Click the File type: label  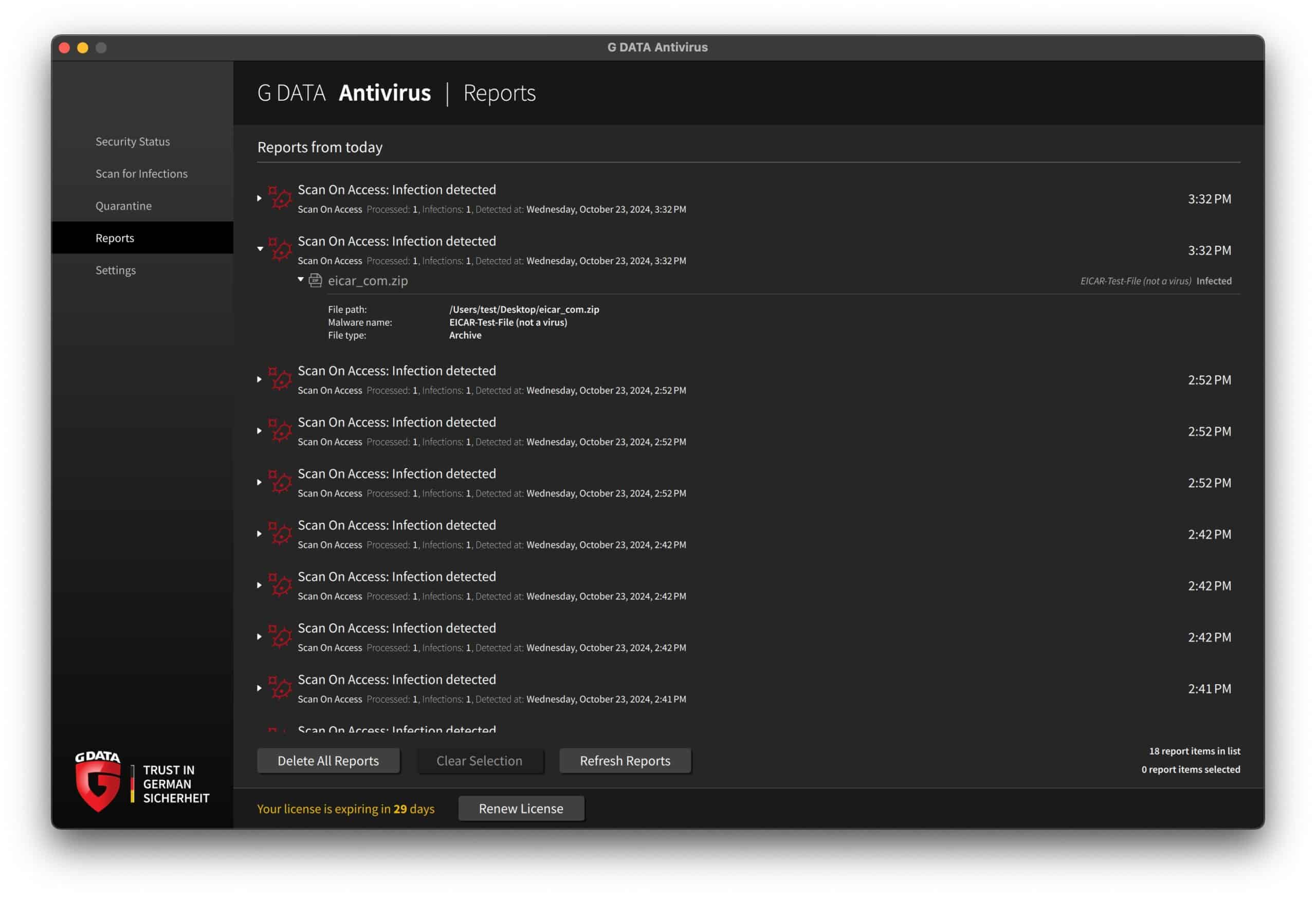(347, 335)
